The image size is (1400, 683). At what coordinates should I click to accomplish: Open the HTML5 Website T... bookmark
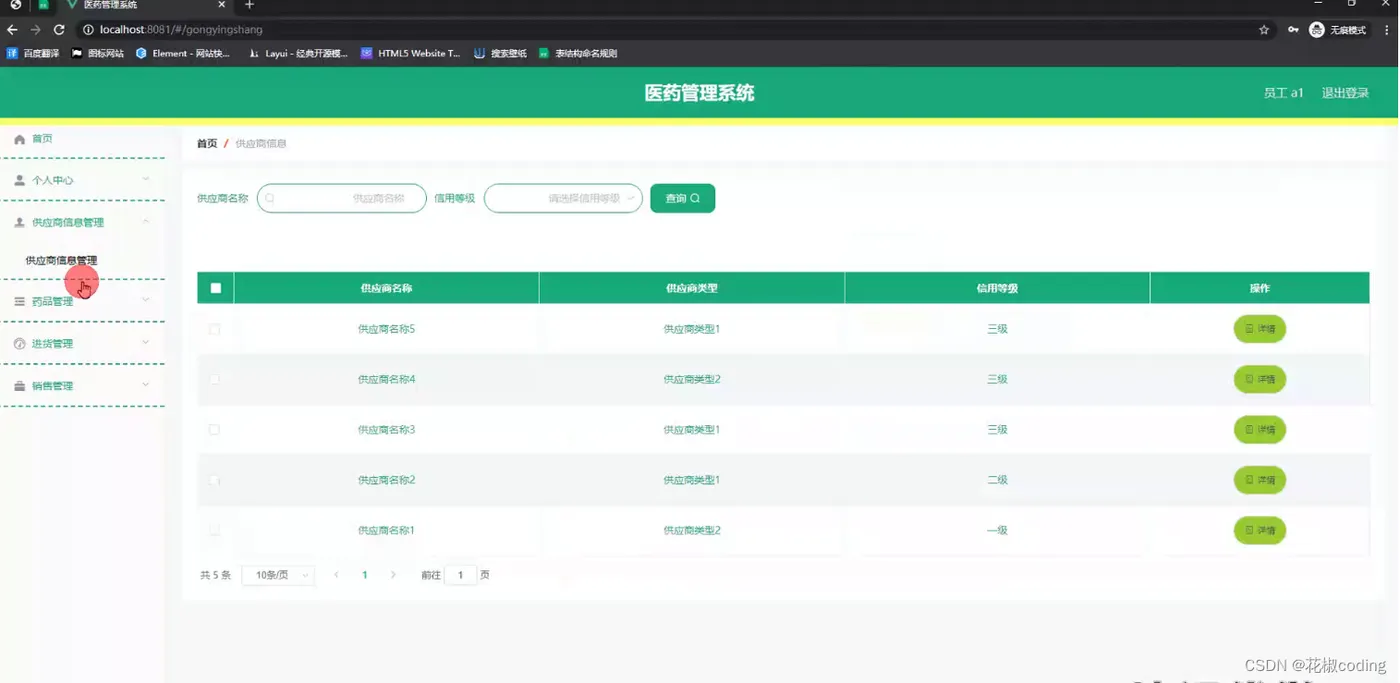(x=411, y=53)
